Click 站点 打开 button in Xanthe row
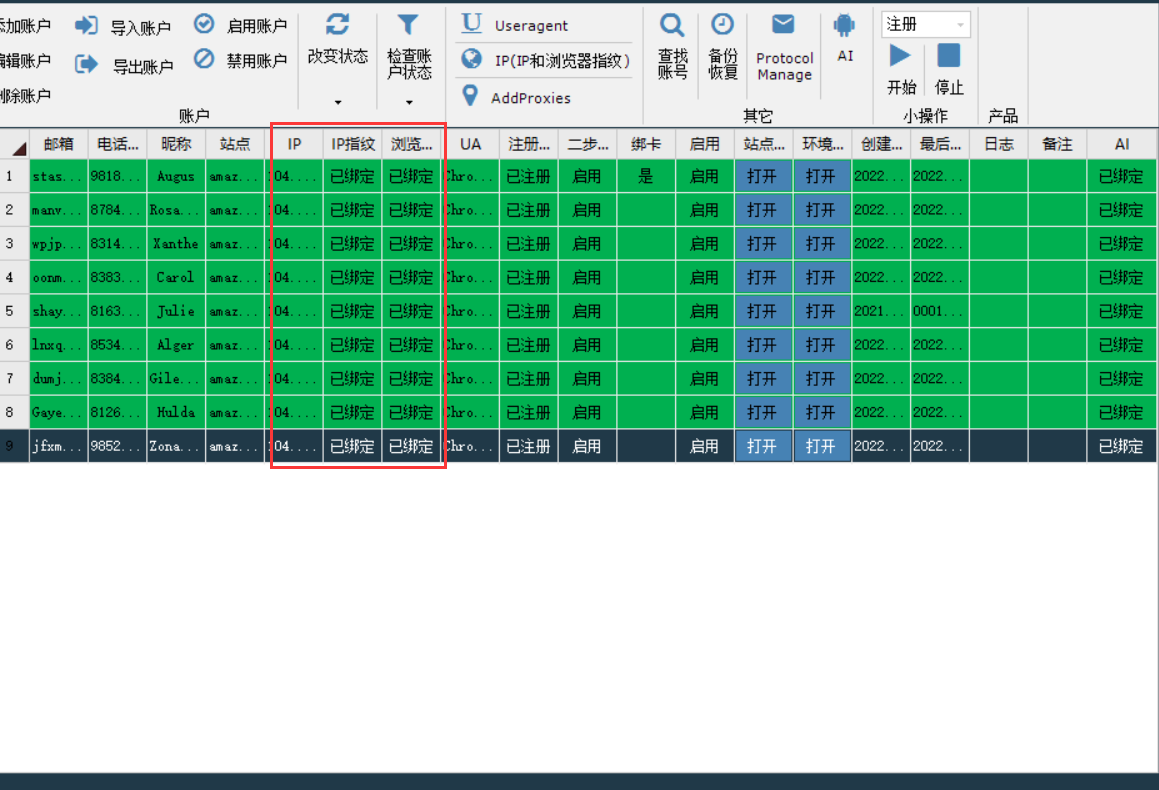 (764, 244)
